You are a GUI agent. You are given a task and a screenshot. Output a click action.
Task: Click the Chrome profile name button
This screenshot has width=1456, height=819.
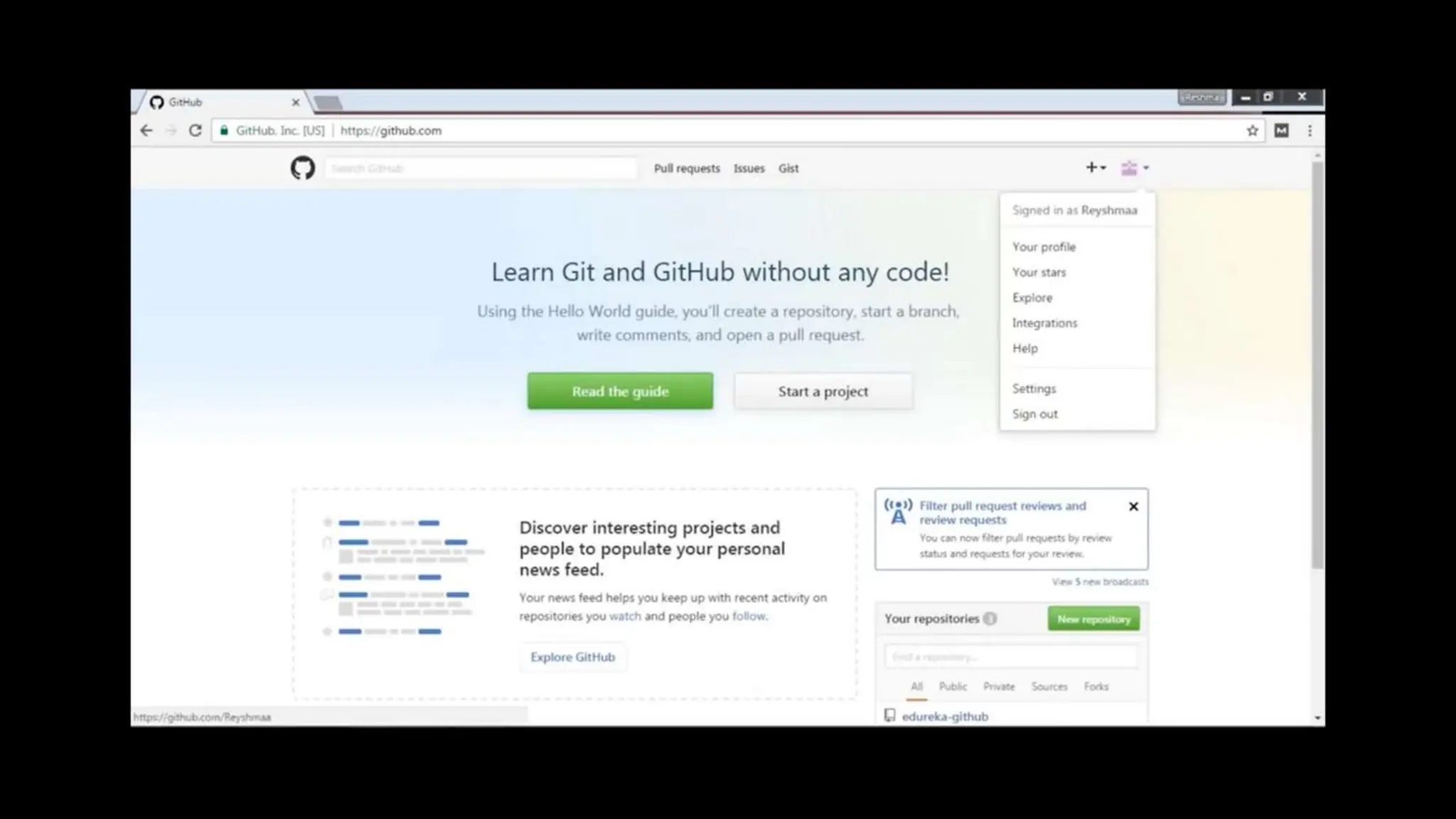pos(1202,97)
